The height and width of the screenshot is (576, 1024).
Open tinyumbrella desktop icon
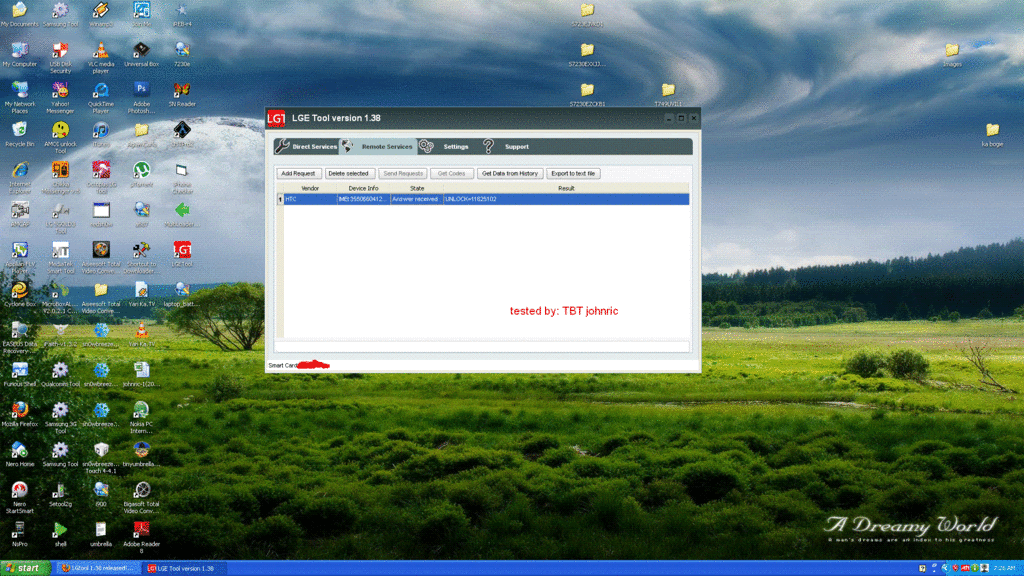(141, 454)
